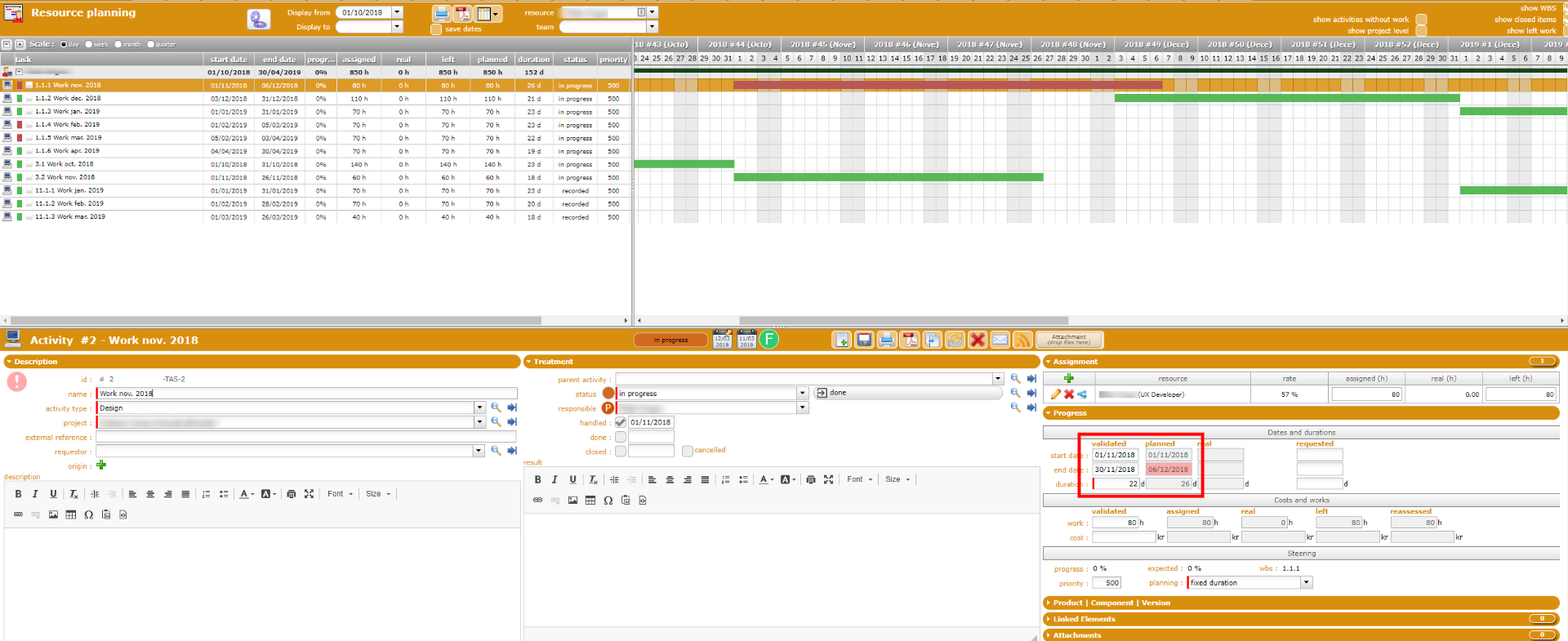
Task: Export the planning to PDF from the top toolbar
Action: [463, 13]
